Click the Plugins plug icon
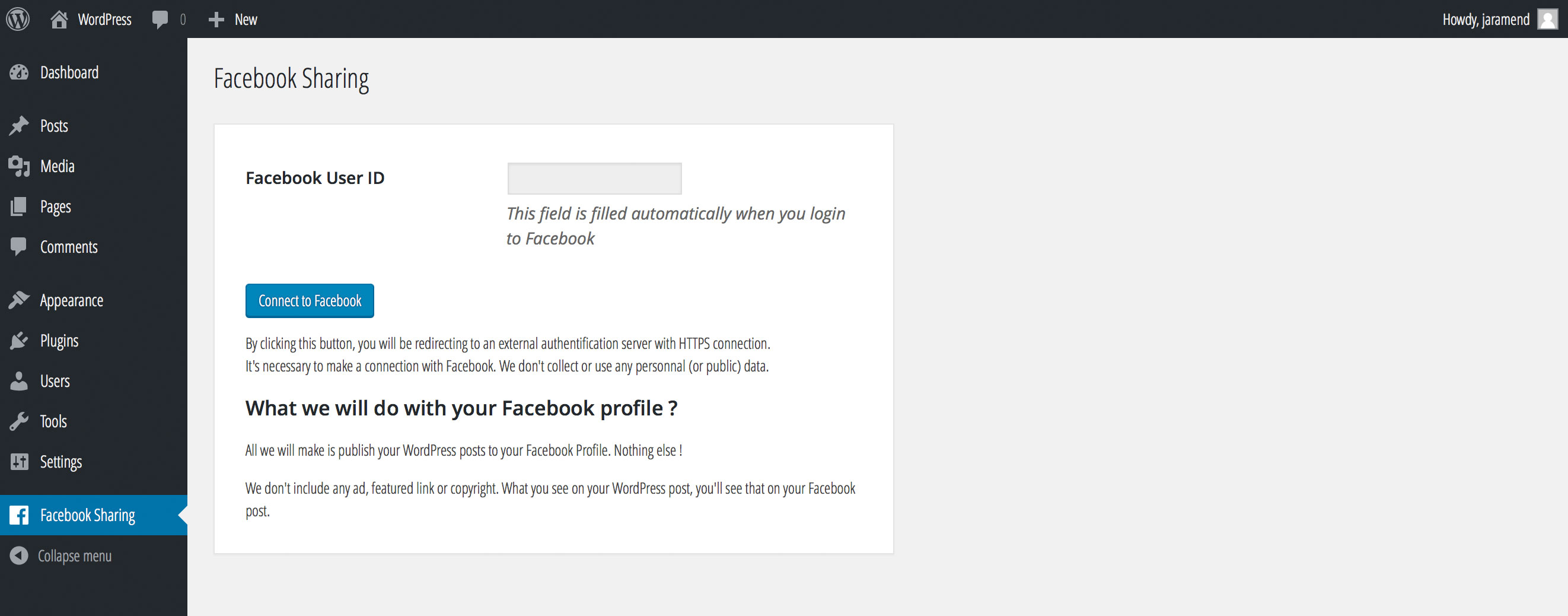 19,341
